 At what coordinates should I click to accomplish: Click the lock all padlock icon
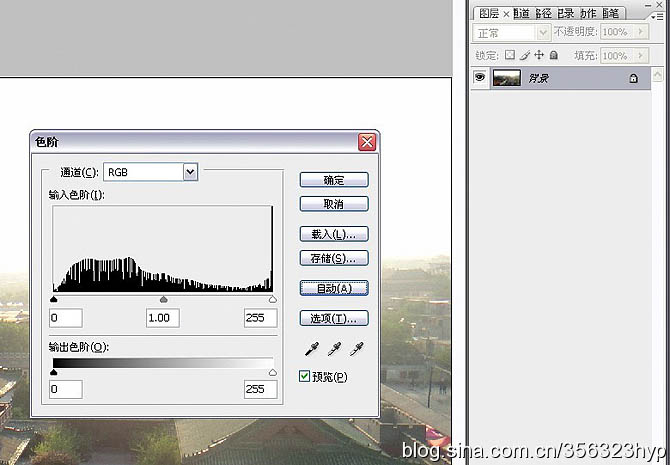[x=554, y=55]
